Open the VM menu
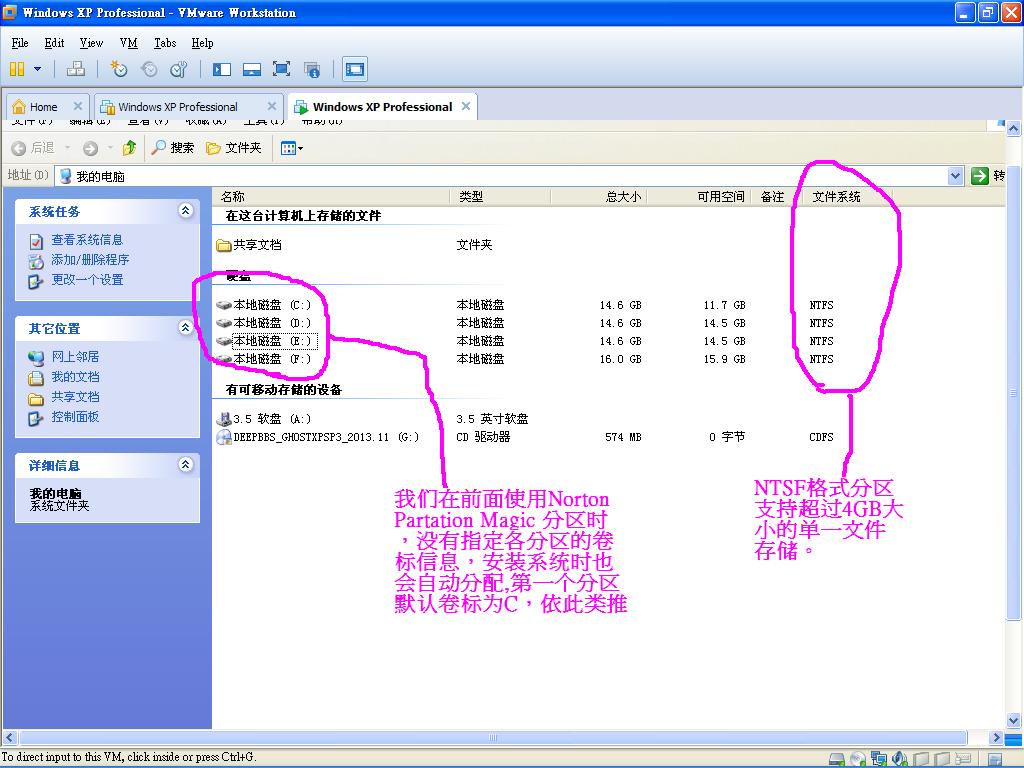Viewport: 1024px width, 768px height. click(x=129, y=43)
